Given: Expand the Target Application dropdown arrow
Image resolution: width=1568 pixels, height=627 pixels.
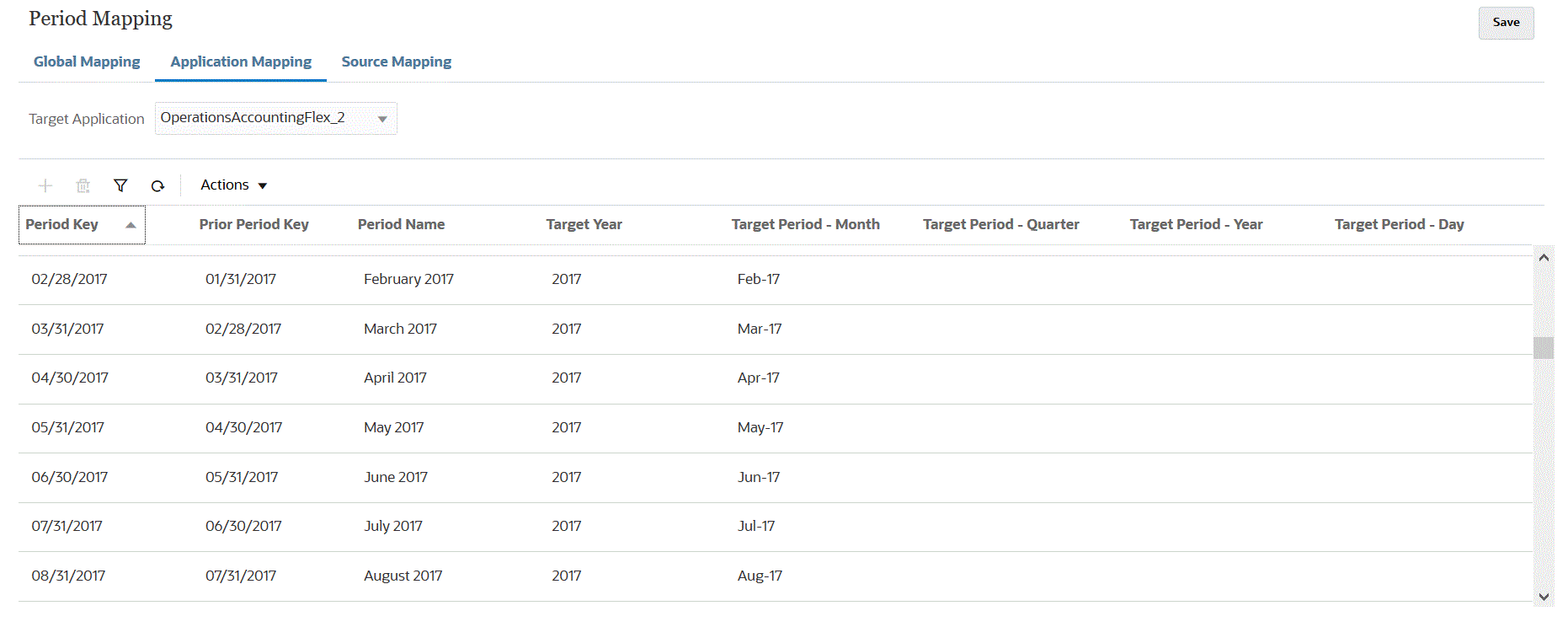Looking at the screenshot, I should (382, 119).
